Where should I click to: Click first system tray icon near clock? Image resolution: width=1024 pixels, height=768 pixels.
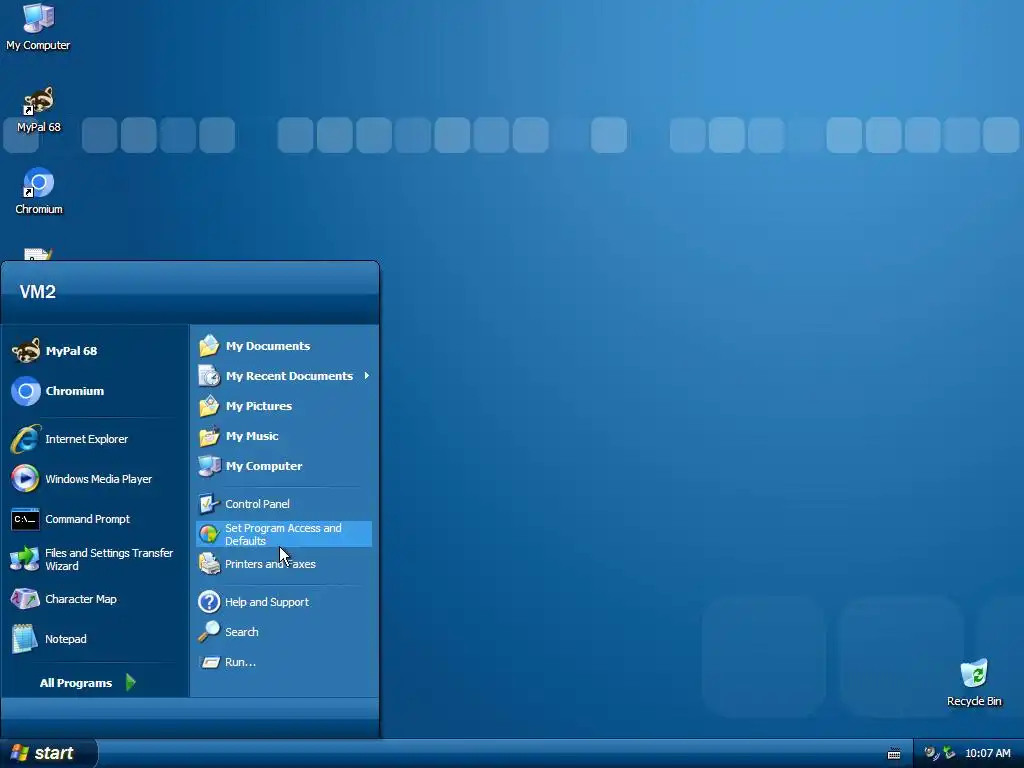click(x=931, y=753)
